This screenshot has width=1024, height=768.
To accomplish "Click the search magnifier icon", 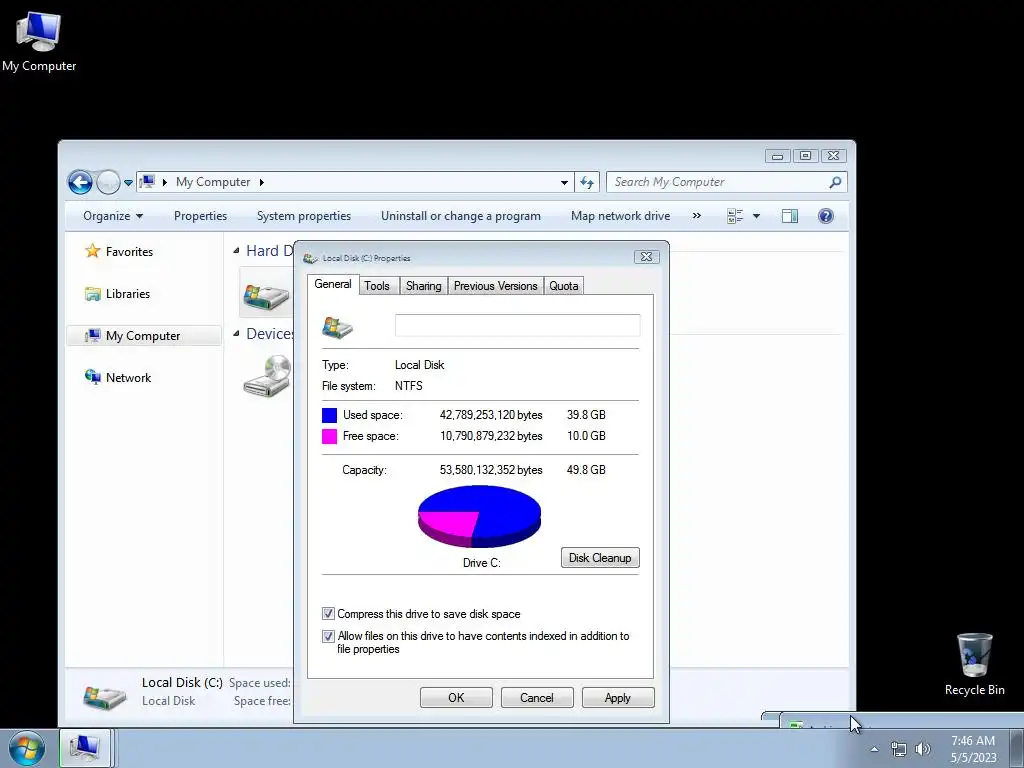I will [835, 182].
